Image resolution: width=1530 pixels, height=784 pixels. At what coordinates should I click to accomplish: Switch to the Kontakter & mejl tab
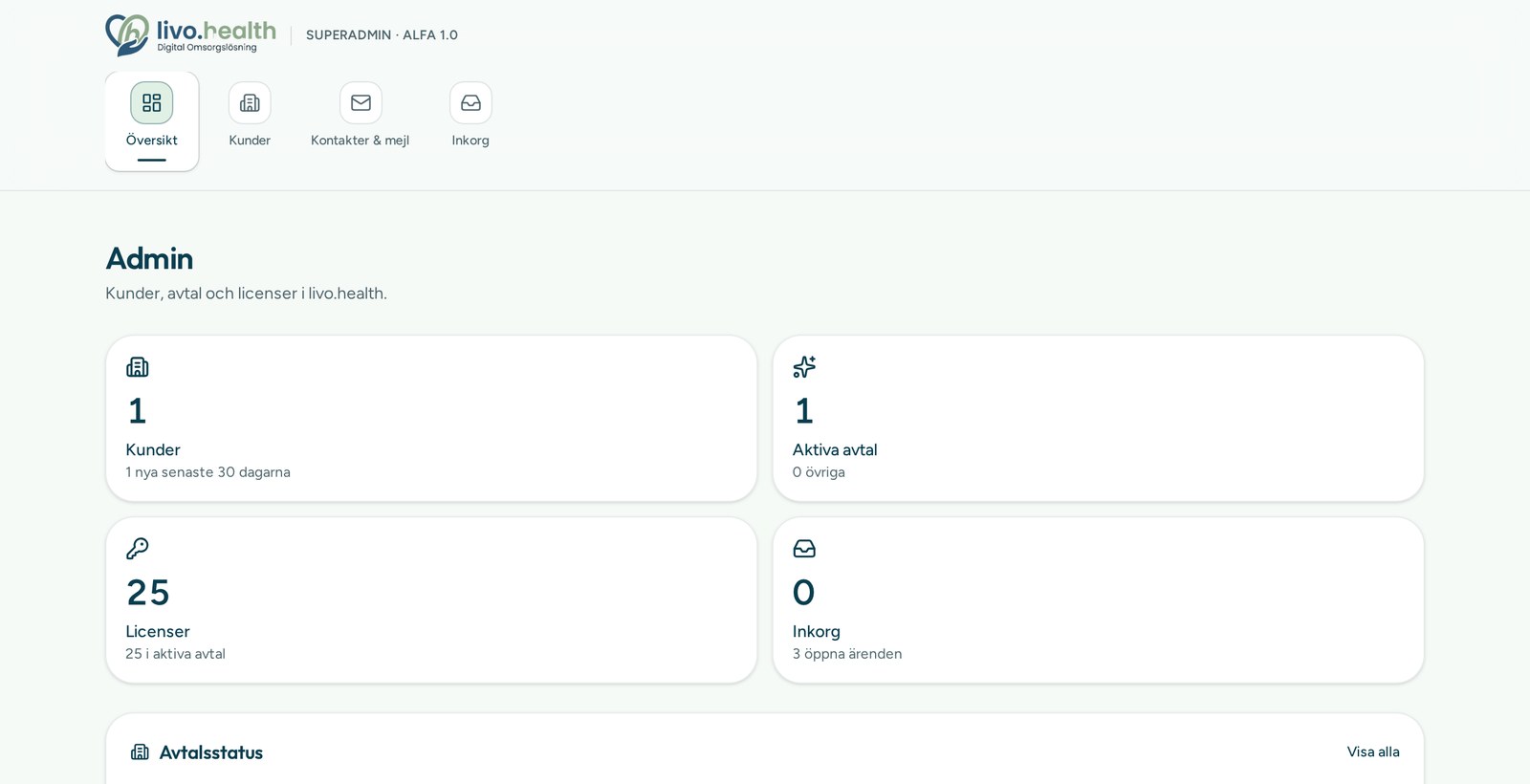tap(360, 140)
